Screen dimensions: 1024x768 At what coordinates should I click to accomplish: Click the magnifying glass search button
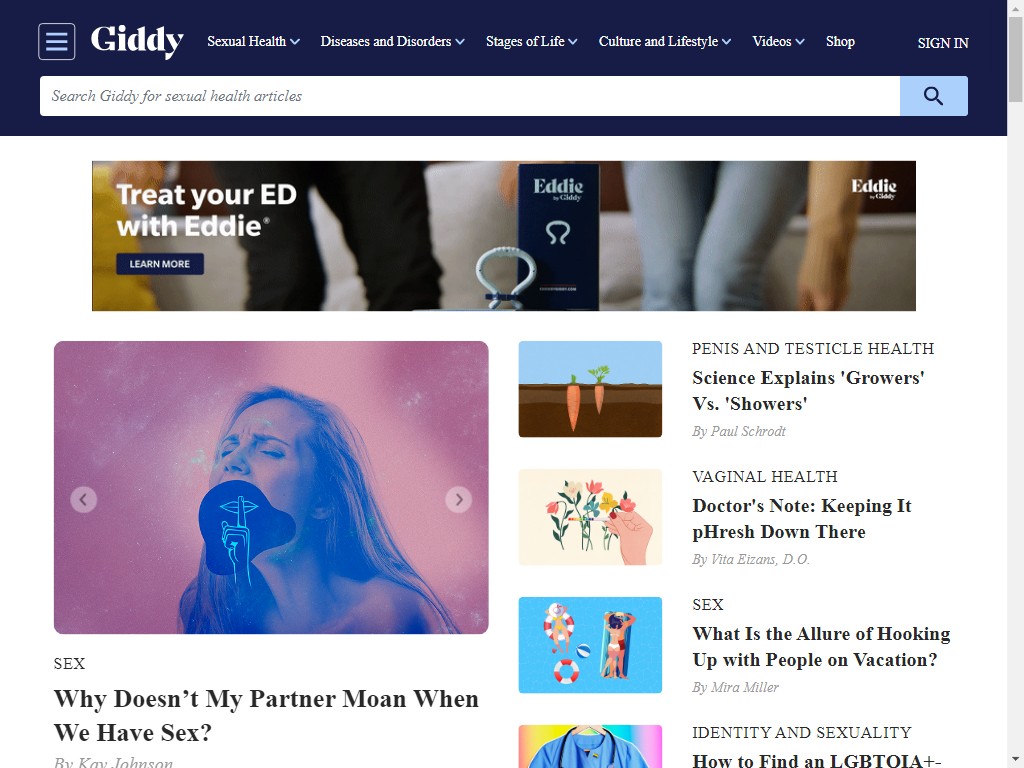(934, 96)
